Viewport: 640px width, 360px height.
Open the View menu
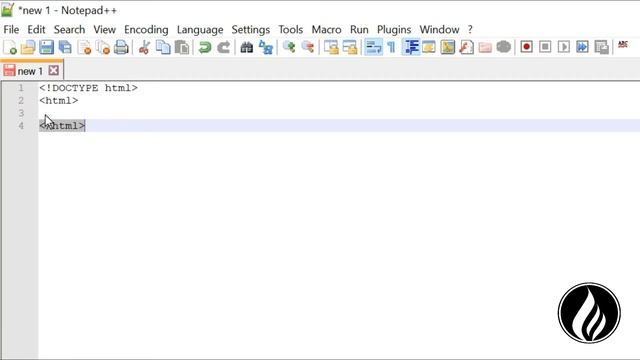point(104,30)
